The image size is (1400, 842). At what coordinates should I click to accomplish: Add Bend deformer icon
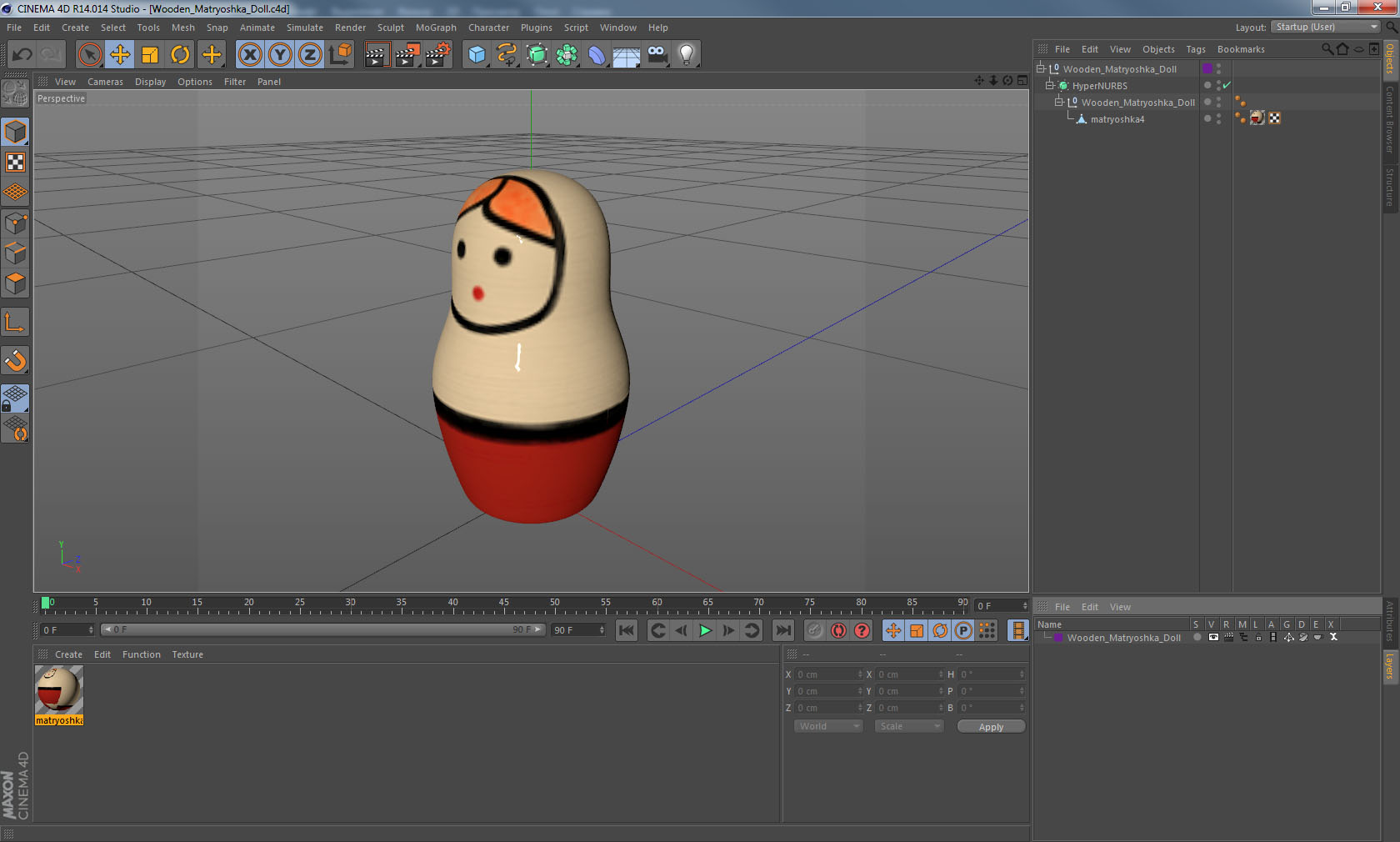[597, 55]
